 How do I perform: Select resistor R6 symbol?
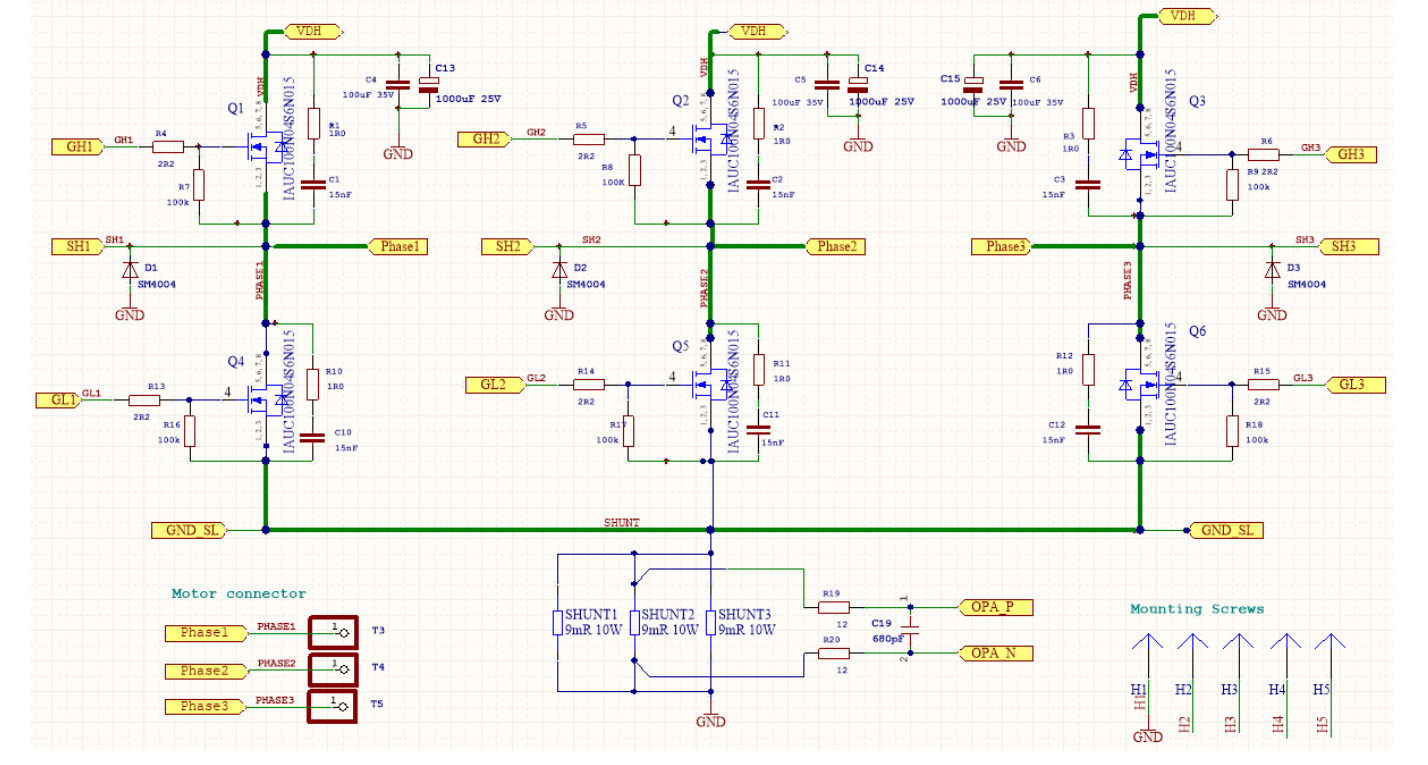1264,155
